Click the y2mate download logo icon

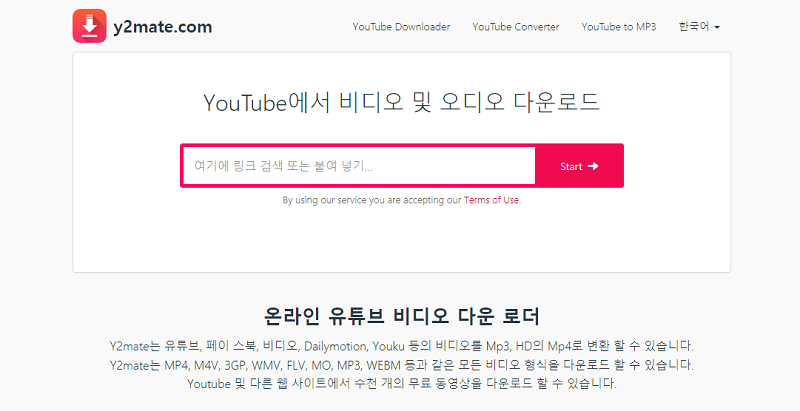point(89,26)
